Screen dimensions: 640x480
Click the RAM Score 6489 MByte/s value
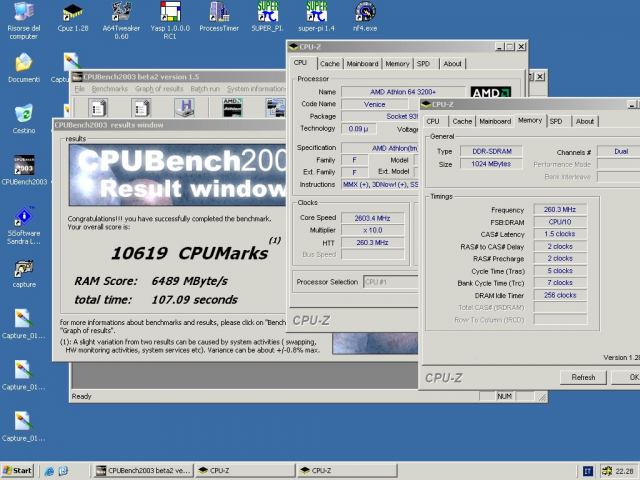(189, 281)
